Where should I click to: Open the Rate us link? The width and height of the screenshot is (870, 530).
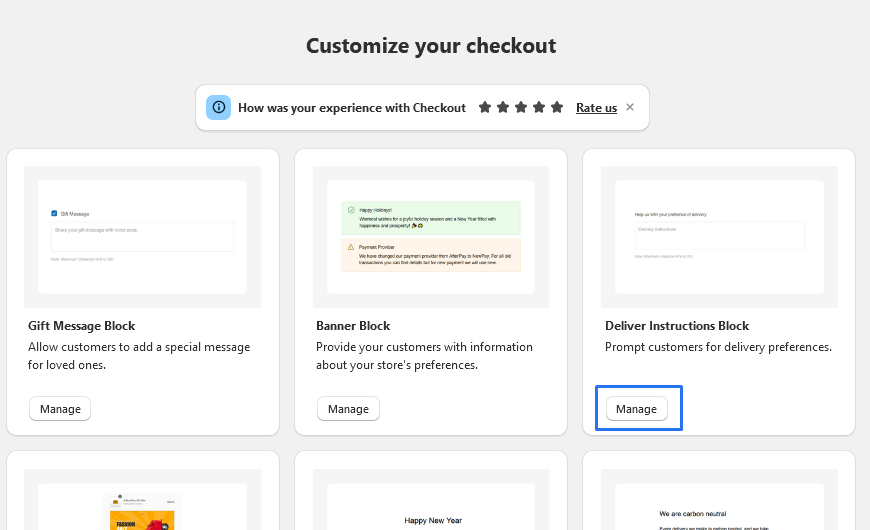pyautogui.click(x=596, y=108)
